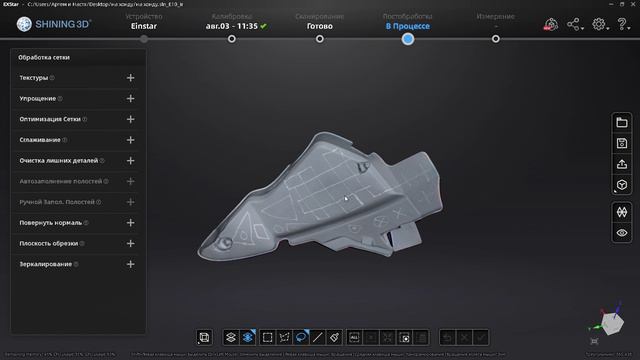Viewport: 640px width, 360px height.
Task: Click the scanned 3D mesh model in viewport
Action: [x=320, y=197]
